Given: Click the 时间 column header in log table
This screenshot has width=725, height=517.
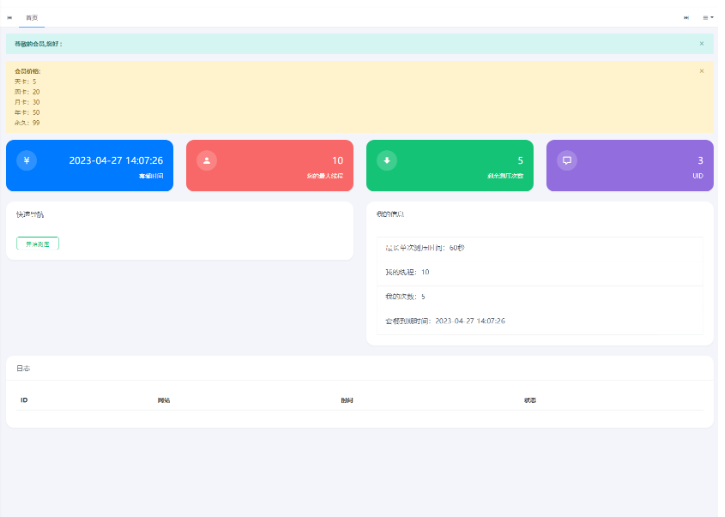Looking at the screenshot, I should [x=347, y=400].
